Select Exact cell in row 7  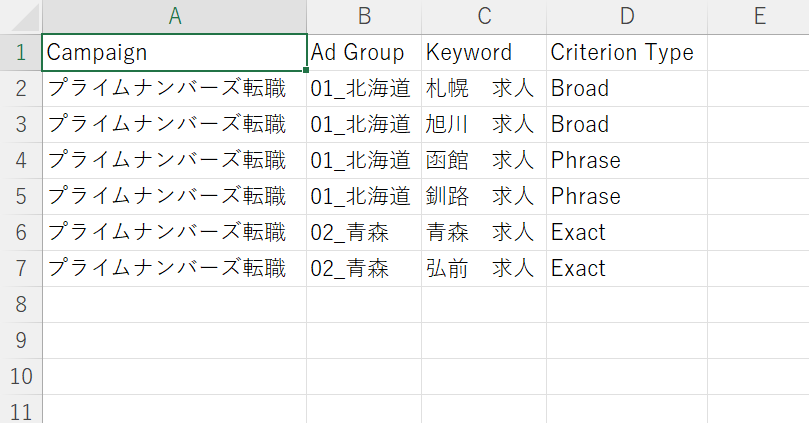pyautogui.click(x=627, y=269)
